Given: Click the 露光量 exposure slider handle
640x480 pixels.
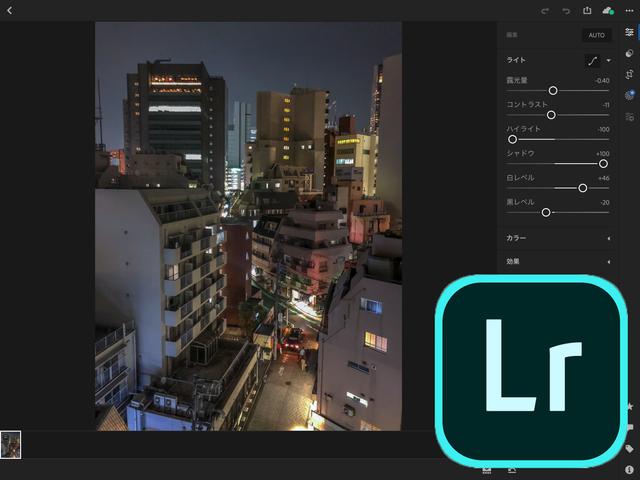Looking at the screenshot, I should click(x=553, y=91).
